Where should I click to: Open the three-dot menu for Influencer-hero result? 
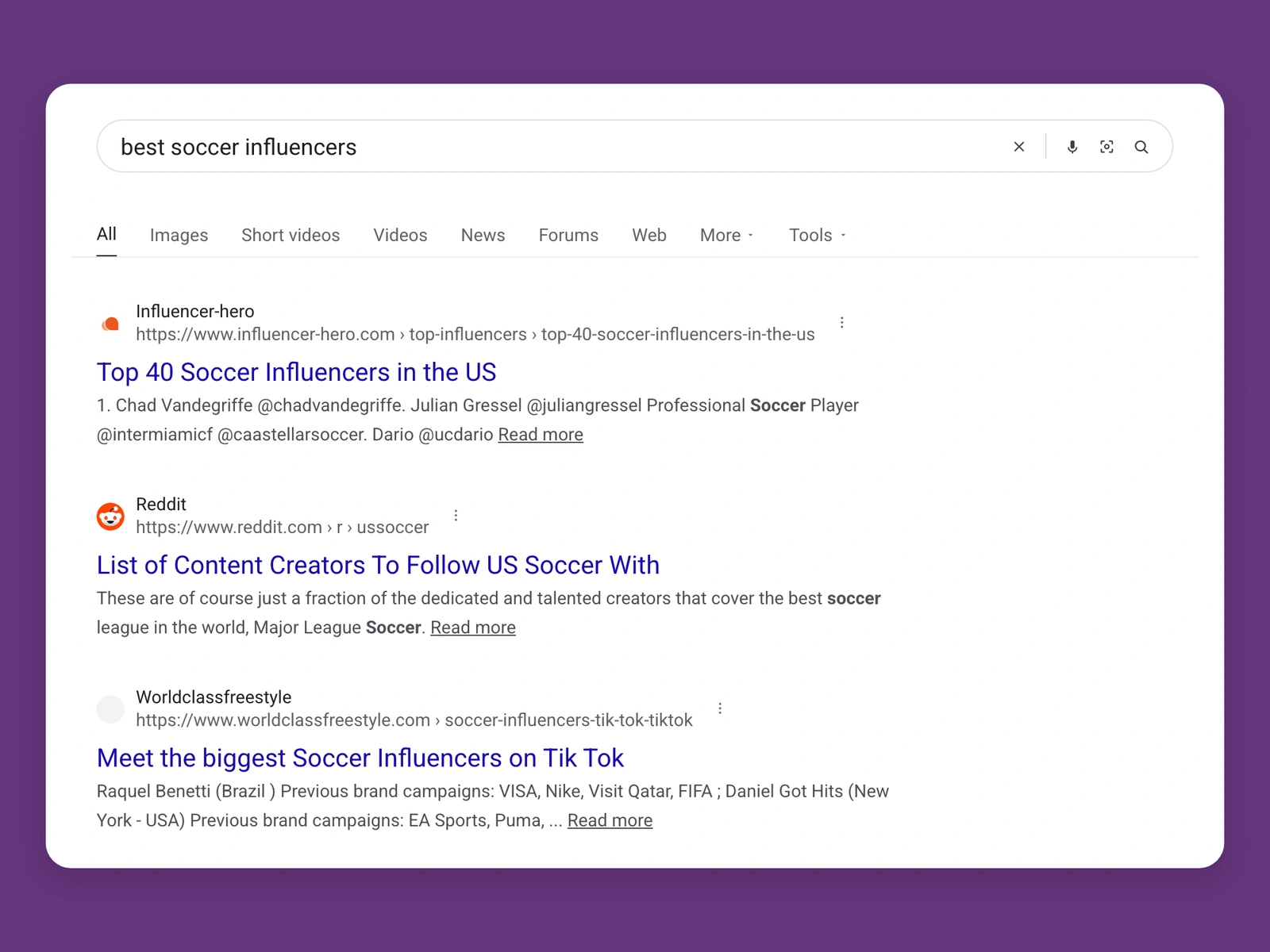842,323
